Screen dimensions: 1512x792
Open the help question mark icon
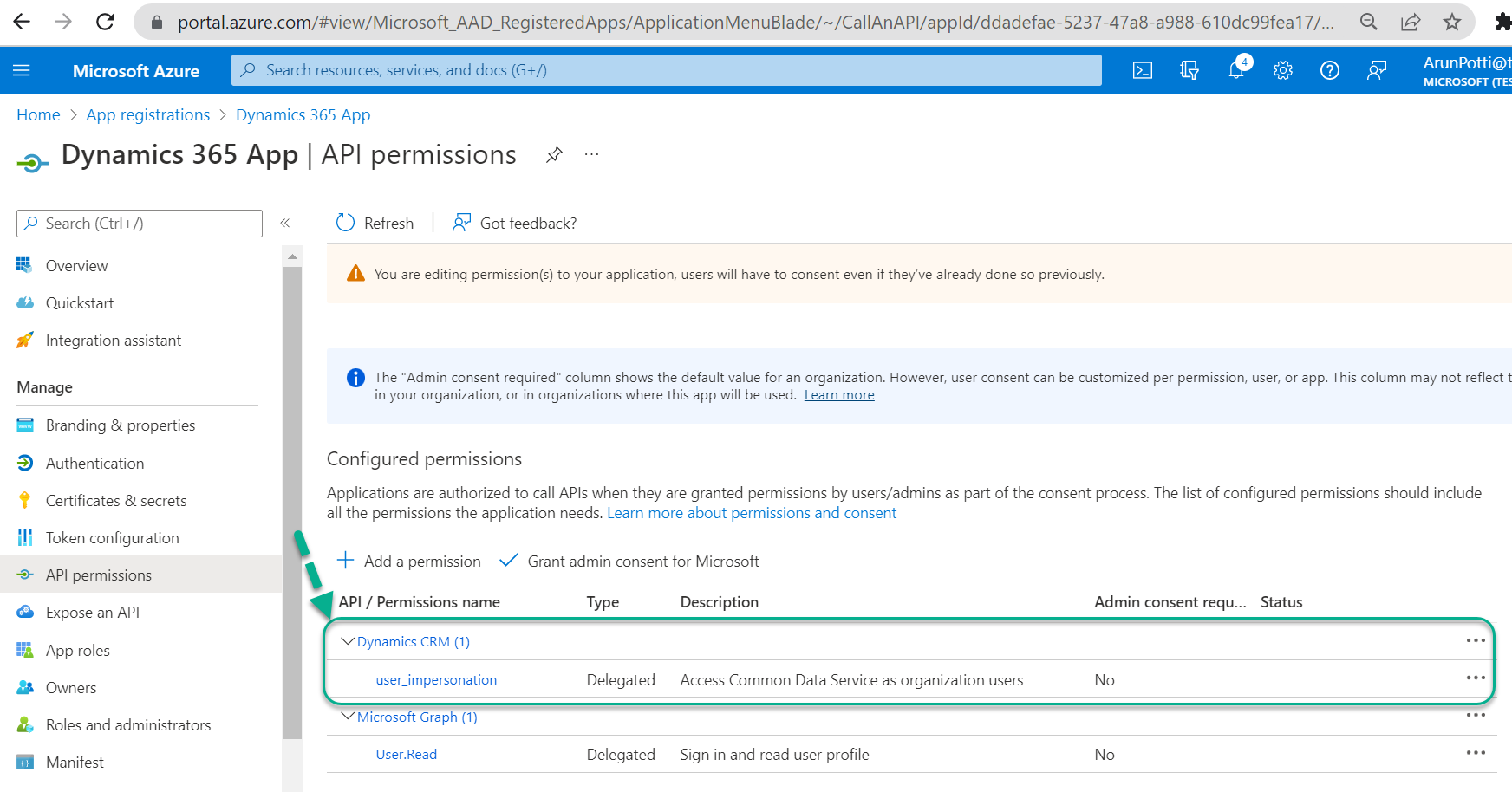coord(1329,70)
